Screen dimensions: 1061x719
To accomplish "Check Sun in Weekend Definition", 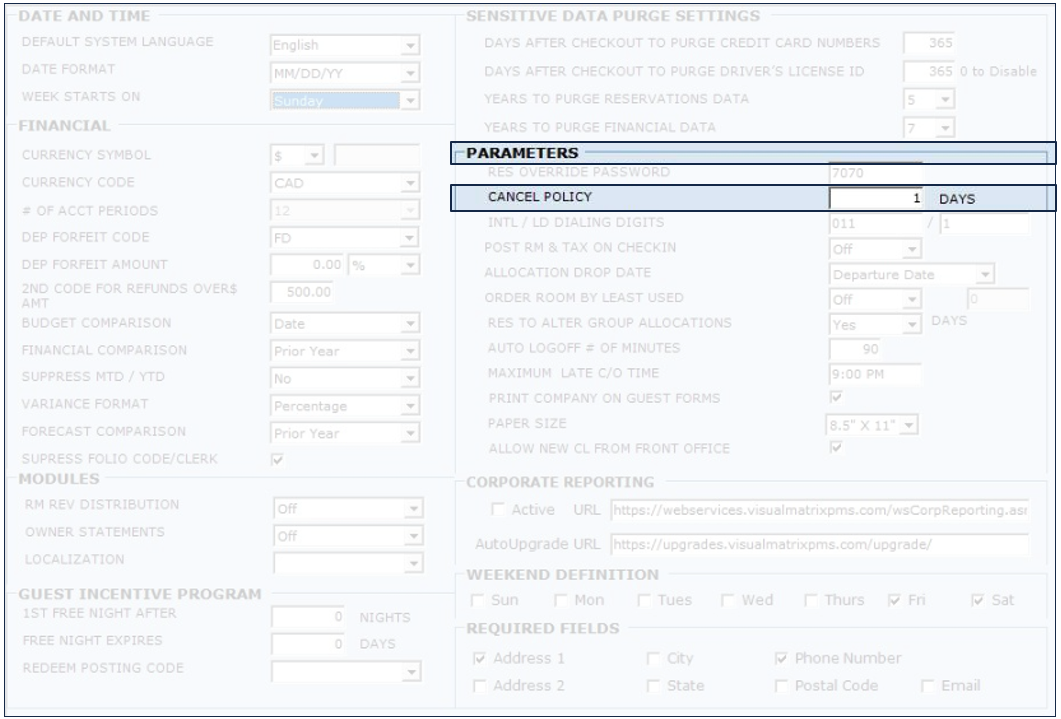I will coord(479,601).
